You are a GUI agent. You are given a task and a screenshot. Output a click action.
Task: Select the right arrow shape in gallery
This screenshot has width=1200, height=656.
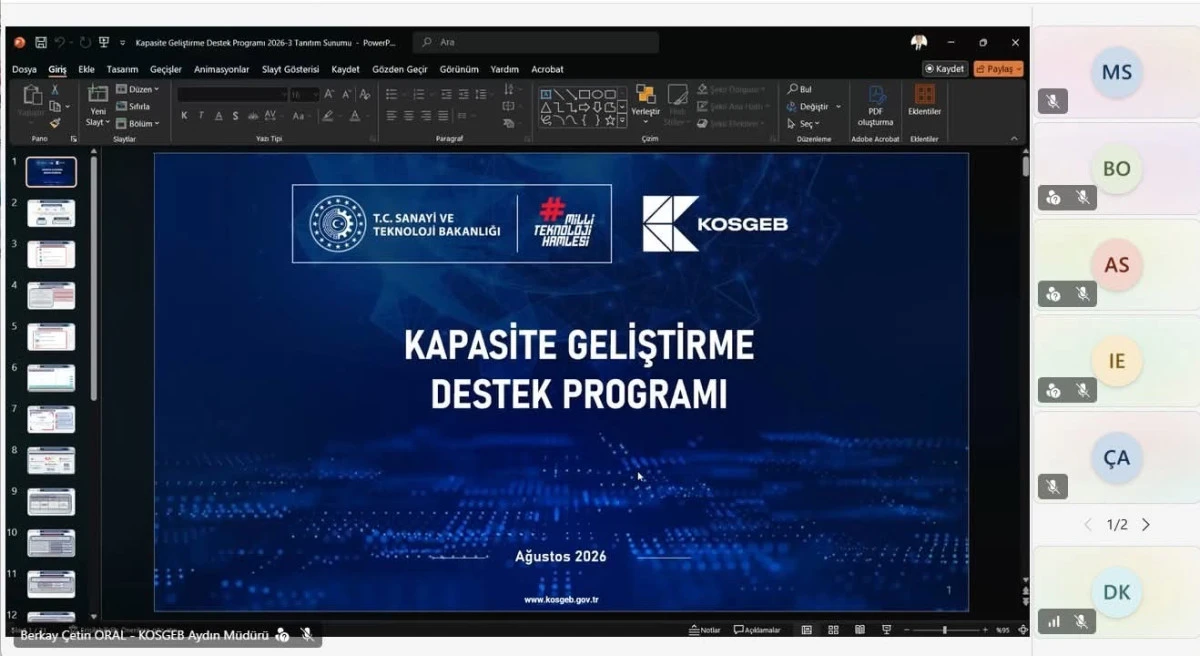[584, 107]
